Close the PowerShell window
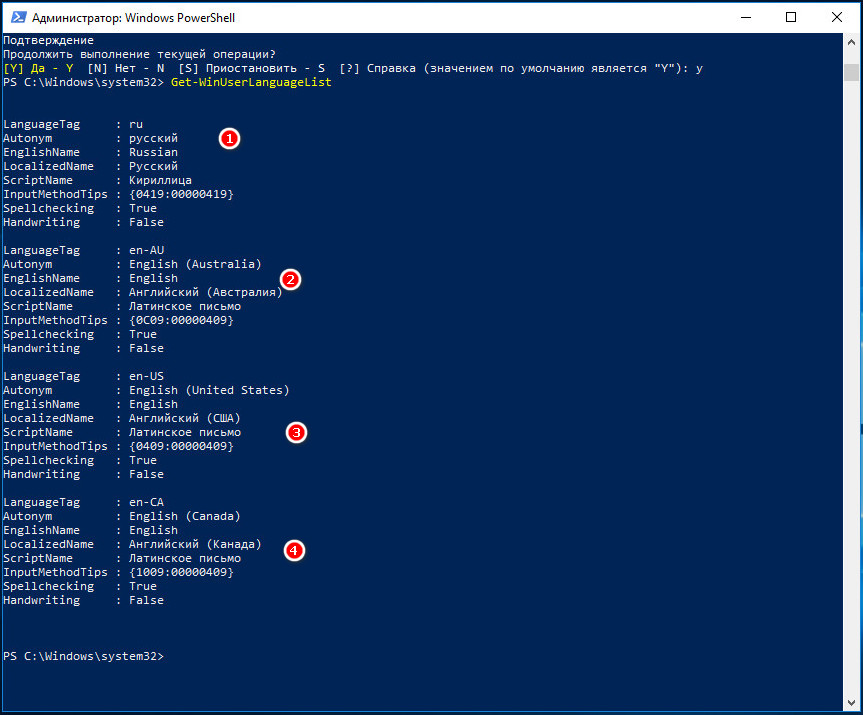This screenshot has height=715, width=863. [837, 18]
